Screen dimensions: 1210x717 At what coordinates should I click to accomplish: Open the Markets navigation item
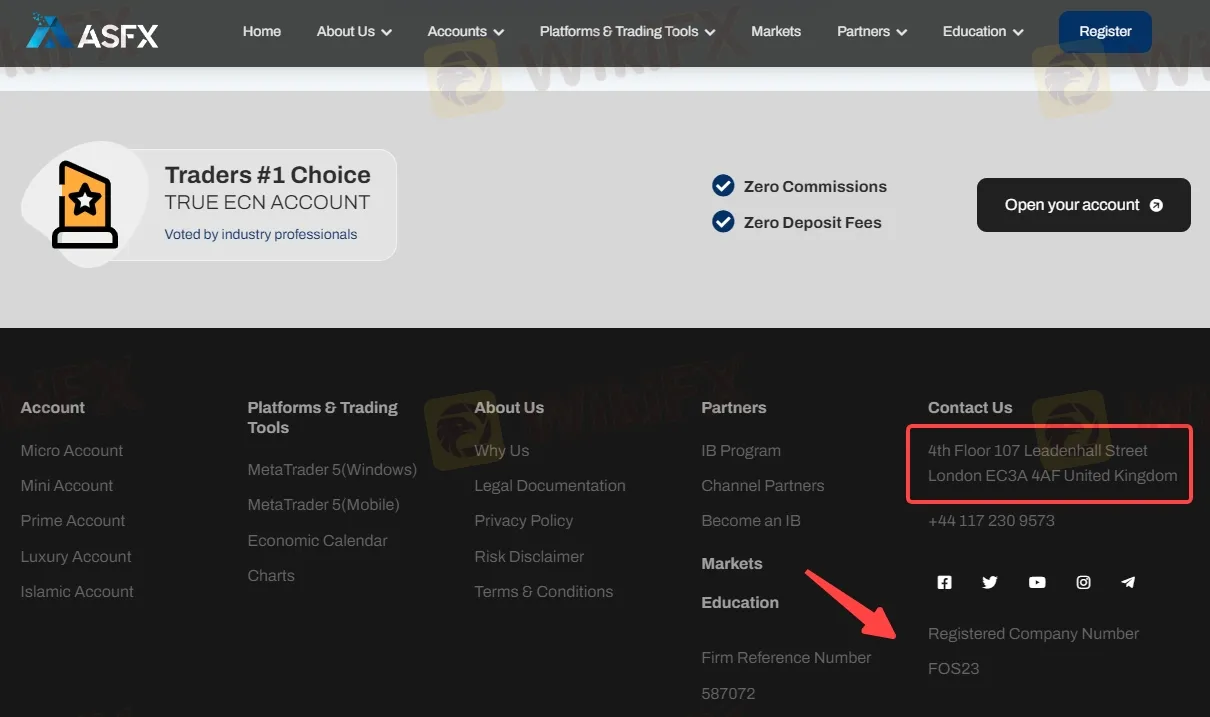(x=776, y=32)
